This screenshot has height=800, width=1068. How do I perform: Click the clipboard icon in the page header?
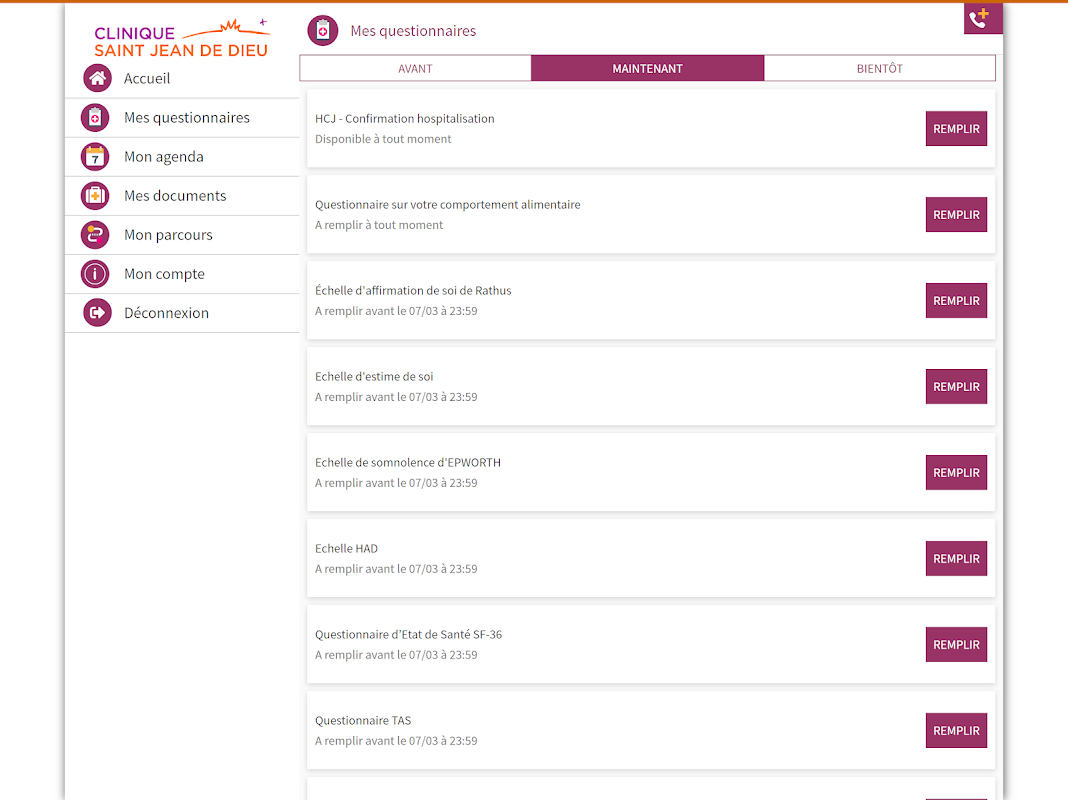coord(323,31)
